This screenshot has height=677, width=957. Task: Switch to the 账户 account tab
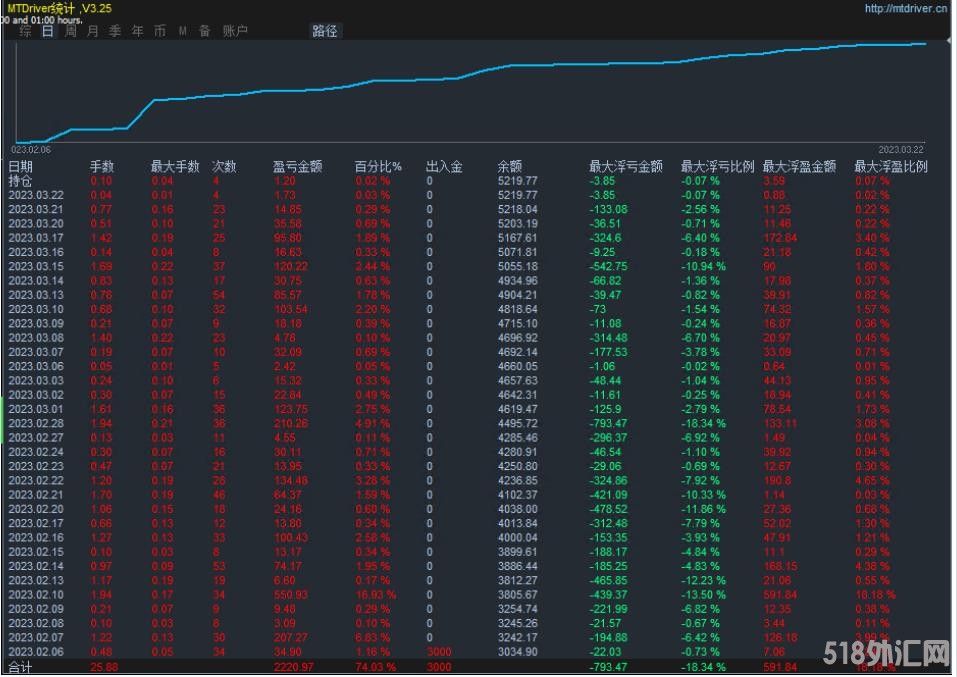[235, 31]
